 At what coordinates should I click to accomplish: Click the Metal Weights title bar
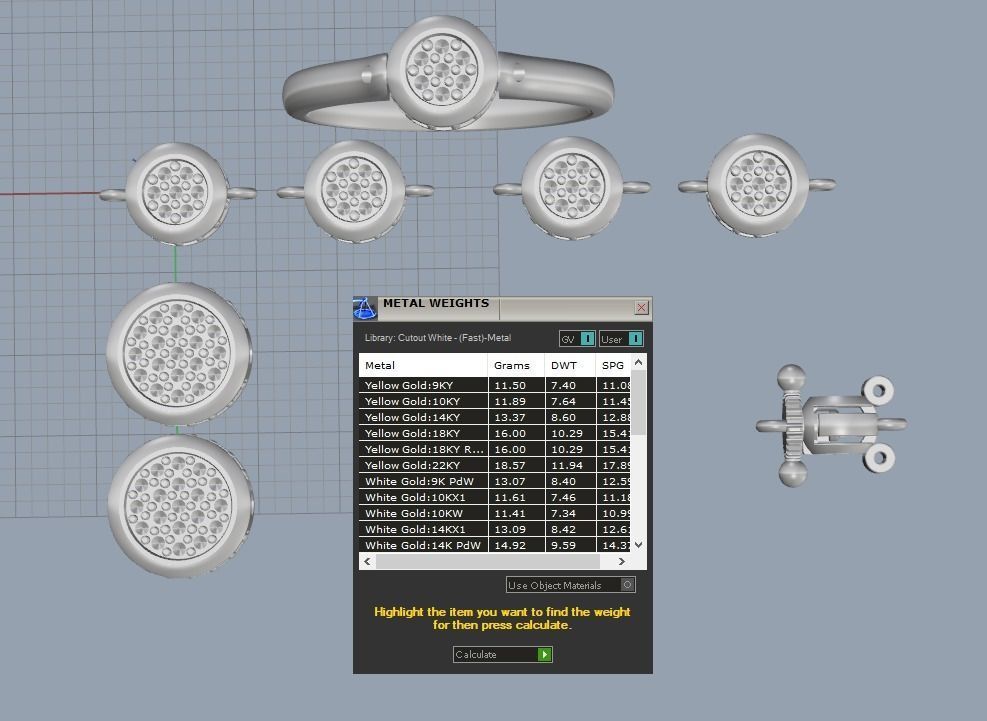pyautogui.click(x=504, y=308)
